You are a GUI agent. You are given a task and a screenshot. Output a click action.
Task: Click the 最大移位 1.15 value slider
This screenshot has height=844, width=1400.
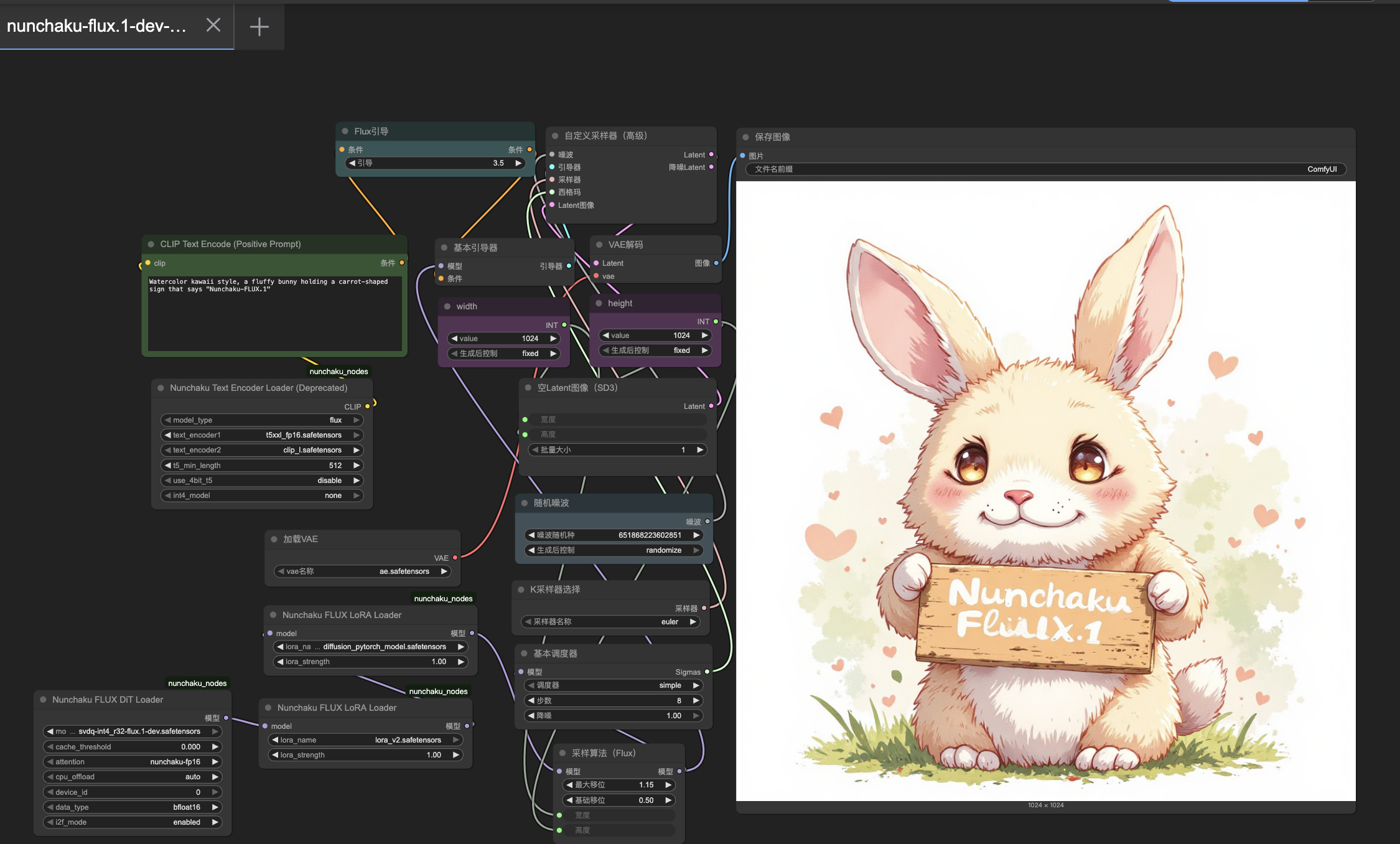click(x=618, y=785)
